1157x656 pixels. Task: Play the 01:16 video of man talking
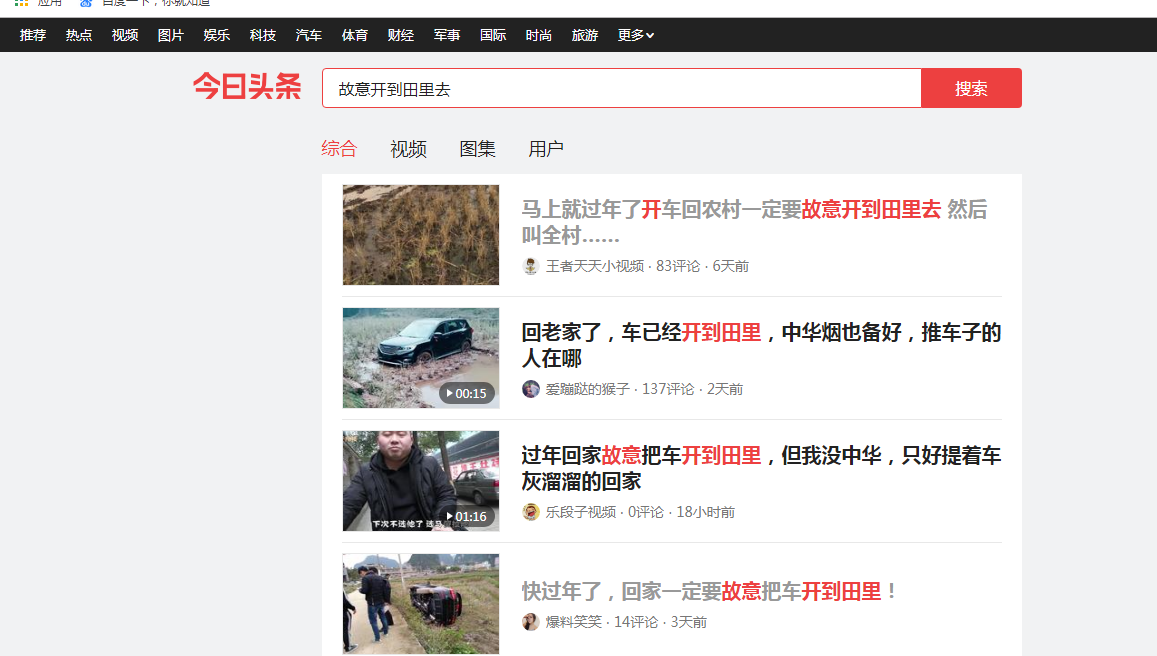click(x=421, y=481)
